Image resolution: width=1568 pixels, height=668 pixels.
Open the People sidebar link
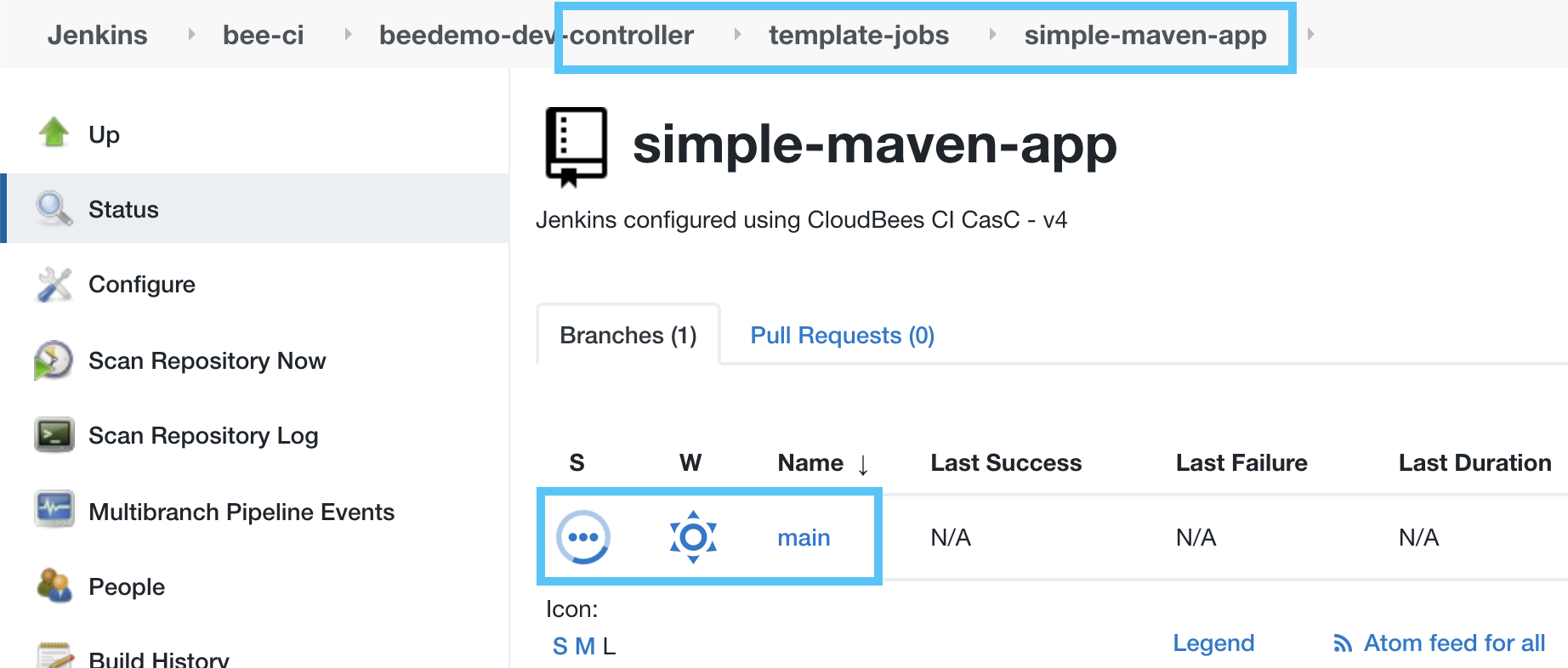point(127,586)
